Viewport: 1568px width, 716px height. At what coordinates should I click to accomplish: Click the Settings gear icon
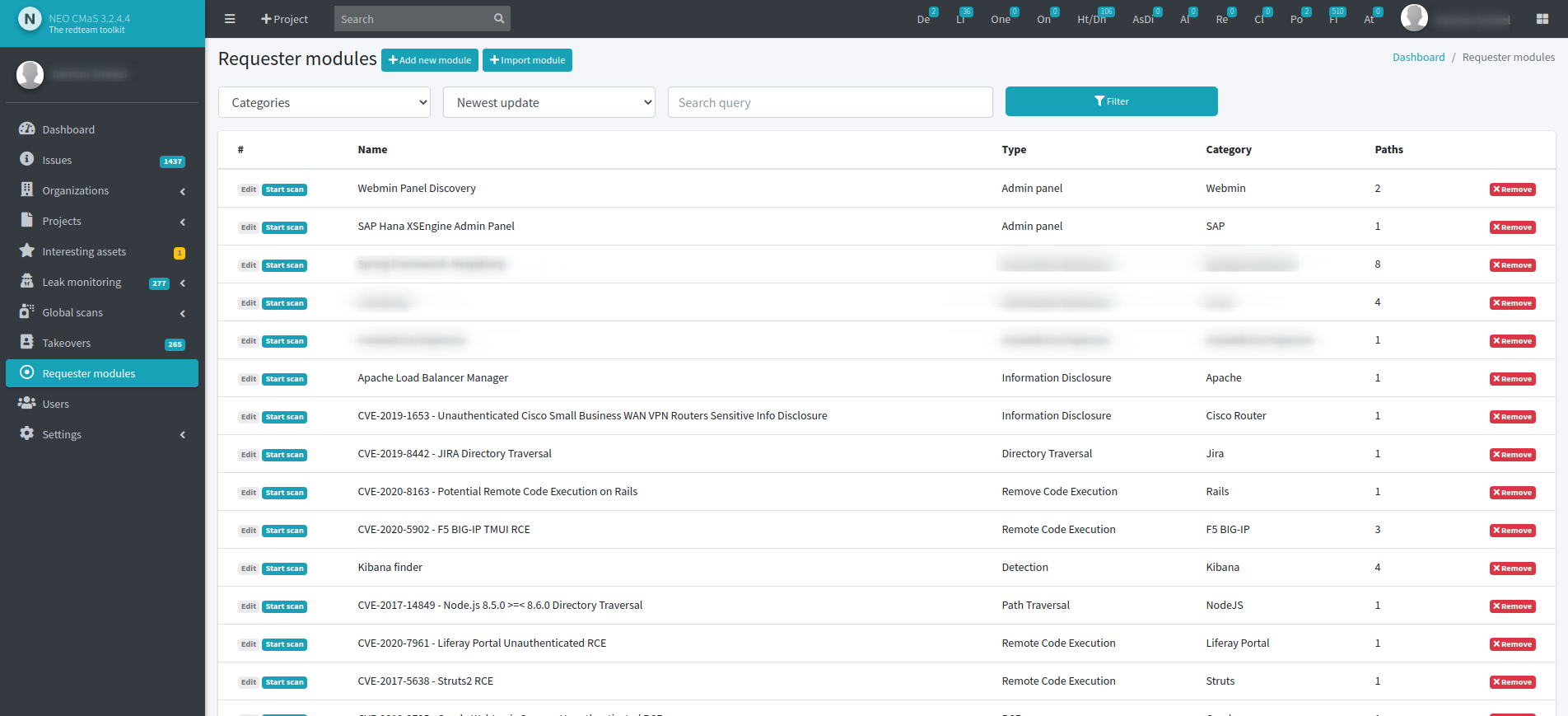coord(27,433)
